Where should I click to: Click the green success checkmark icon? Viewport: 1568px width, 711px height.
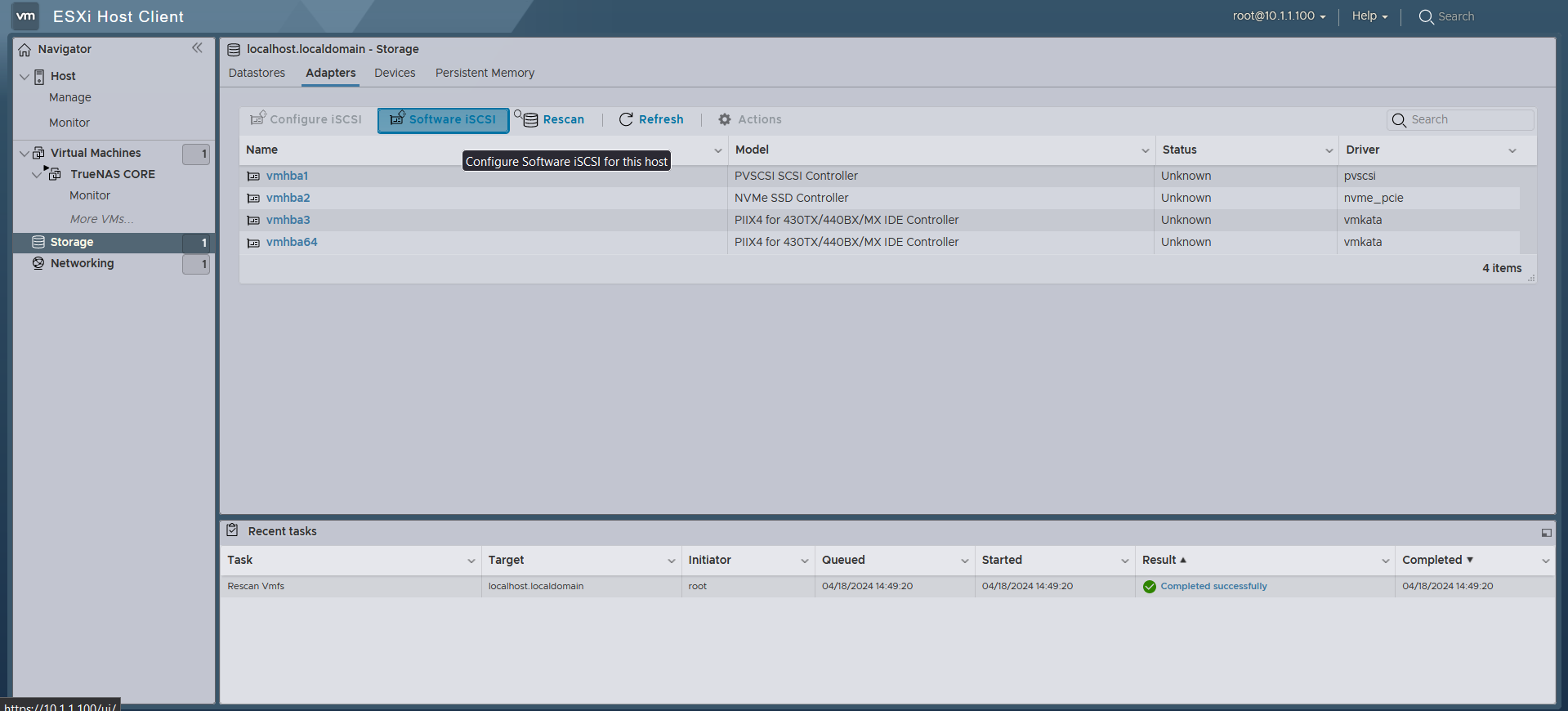(1150, 587)
